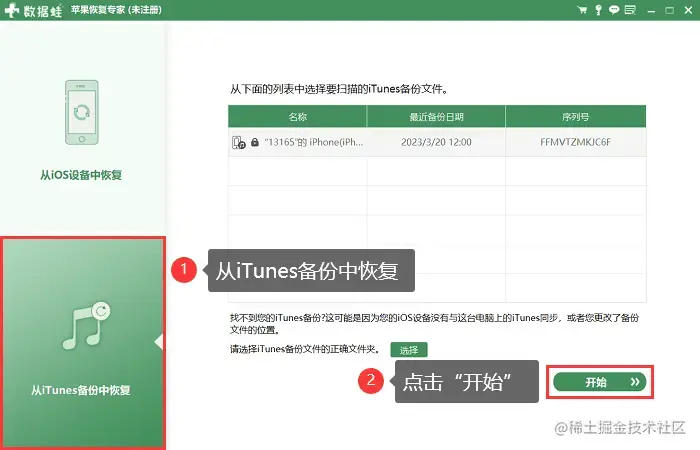This screenshot has width=700, height=450.
Task: Click the lock icon on backup row
Action: click(x=255, y=142)
